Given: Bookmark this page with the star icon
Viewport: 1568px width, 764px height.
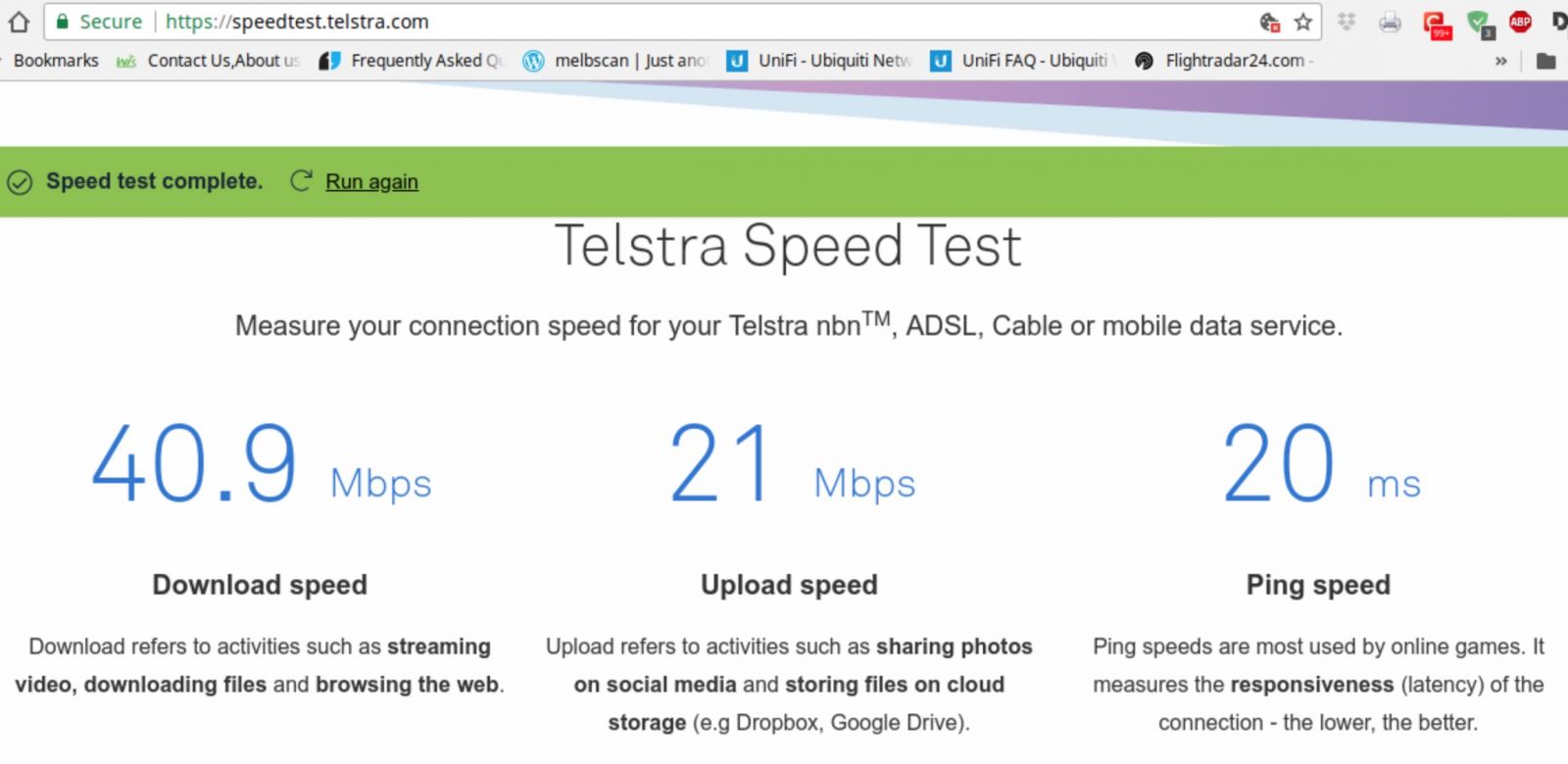Looking at the screenshot, I should pos(1303,22).
